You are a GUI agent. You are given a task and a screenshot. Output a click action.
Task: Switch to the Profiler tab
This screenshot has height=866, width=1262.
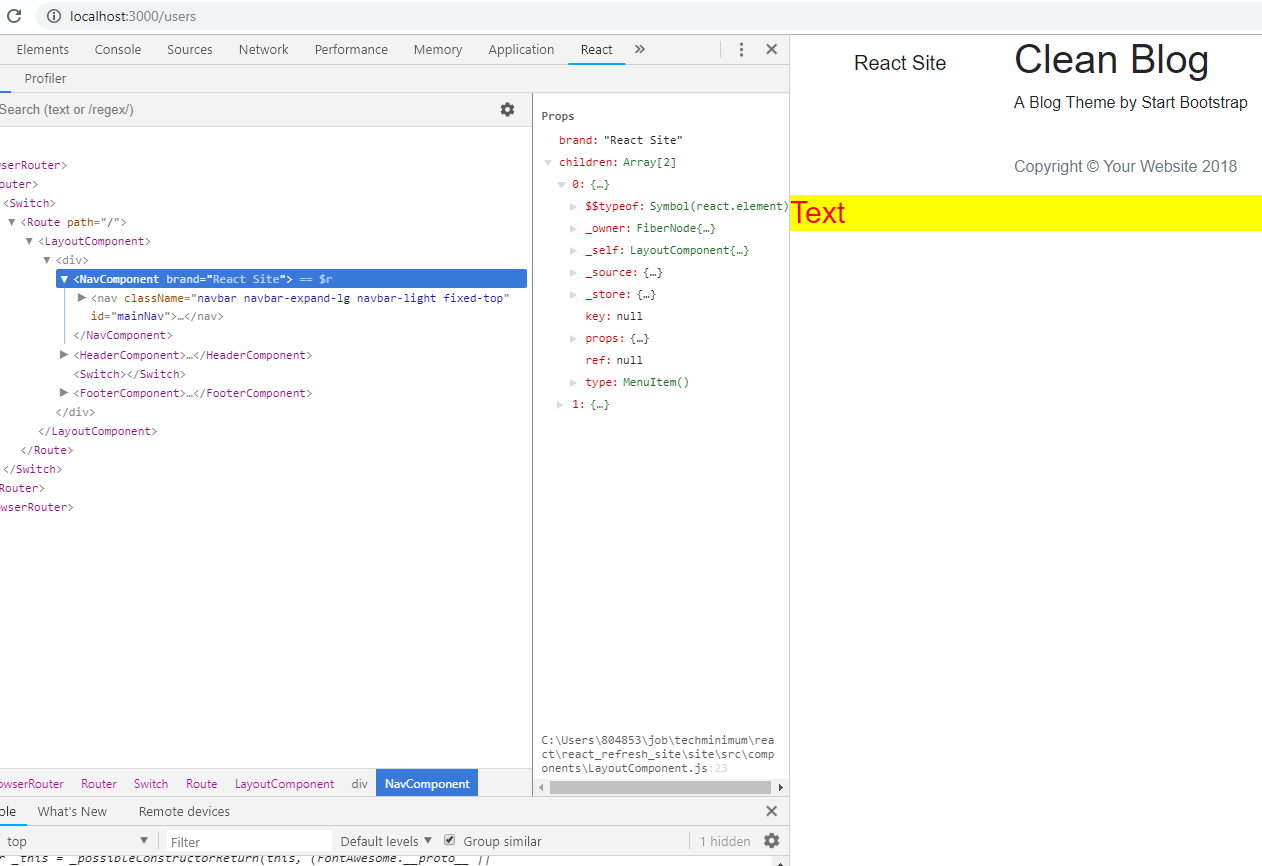pyautogui.click(x=45, y=78)
